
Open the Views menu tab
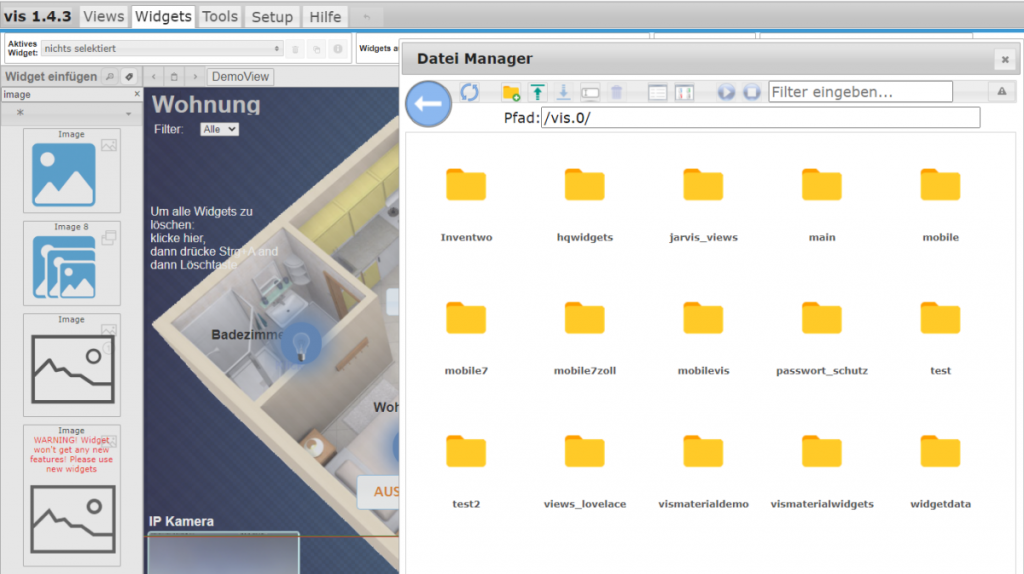[104, 16]
